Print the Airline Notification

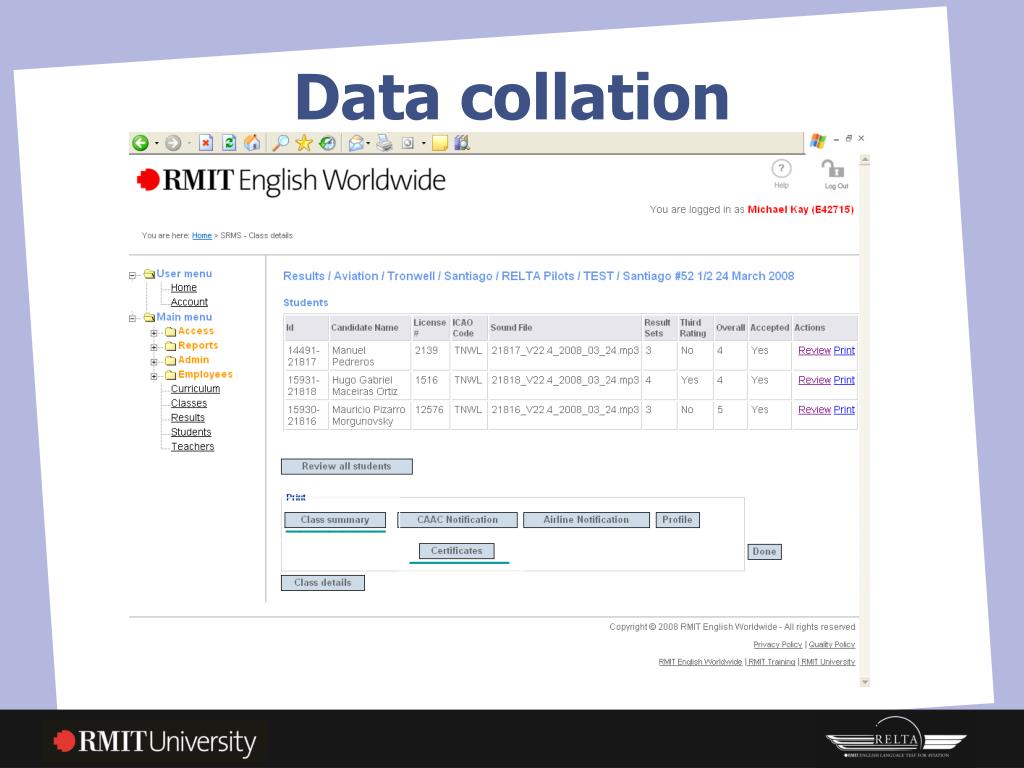pyautogui.click(x=586, y=520)
